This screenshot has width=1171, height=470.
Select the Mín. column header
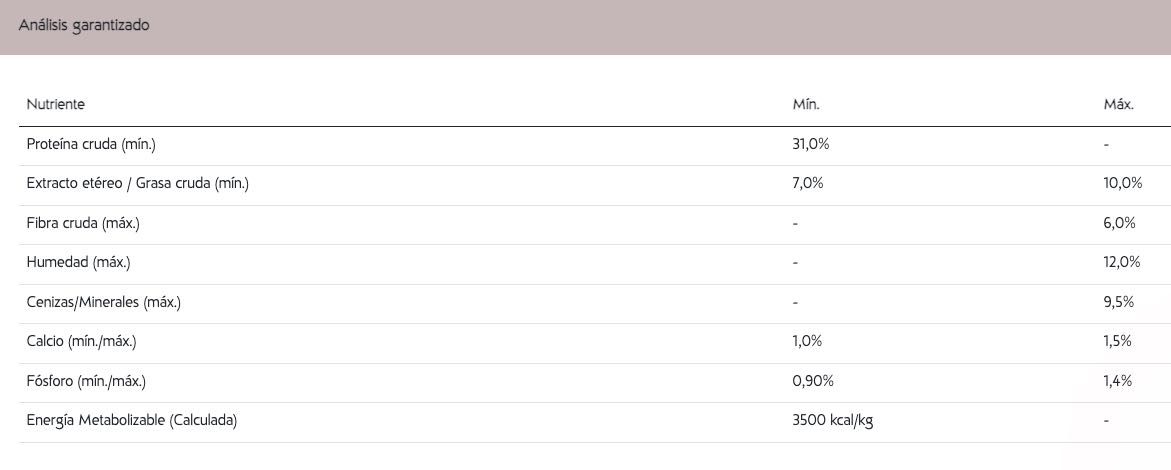click(806, 105)
